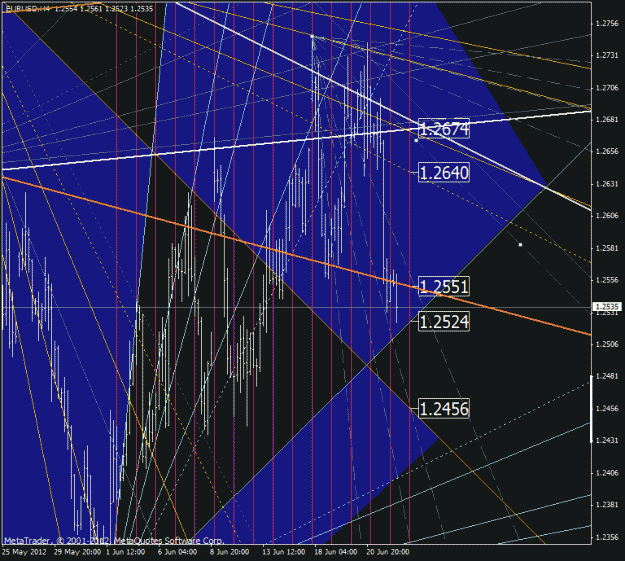Viewport: 625px width, 561px height.
Task: Click the 1.2556 price scale value
Action: (x=607, y=280)
